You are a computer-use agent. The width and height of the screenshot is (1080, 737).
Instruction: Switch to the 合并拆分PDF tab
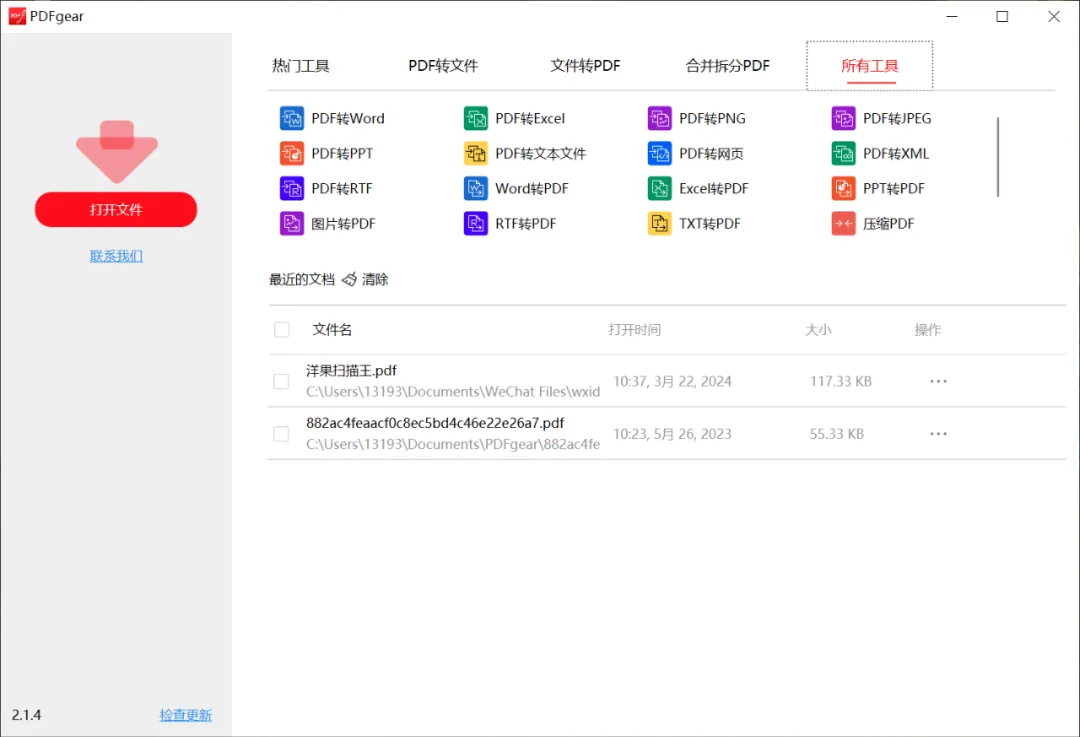tap(727, 65)
